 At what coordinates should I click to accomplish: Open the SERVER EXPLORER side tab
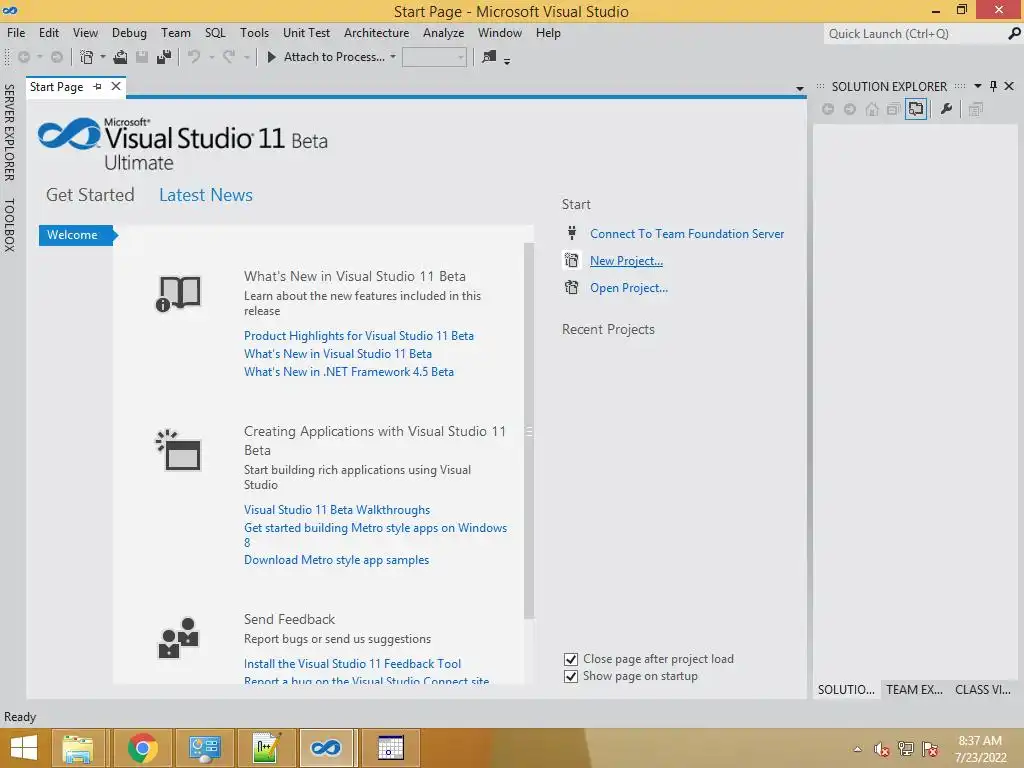[9, 133]
